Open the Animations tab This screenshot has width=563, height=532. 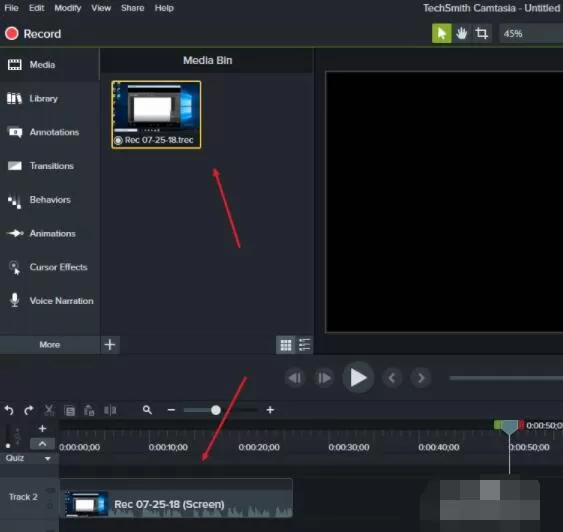(x=50, y=233)
